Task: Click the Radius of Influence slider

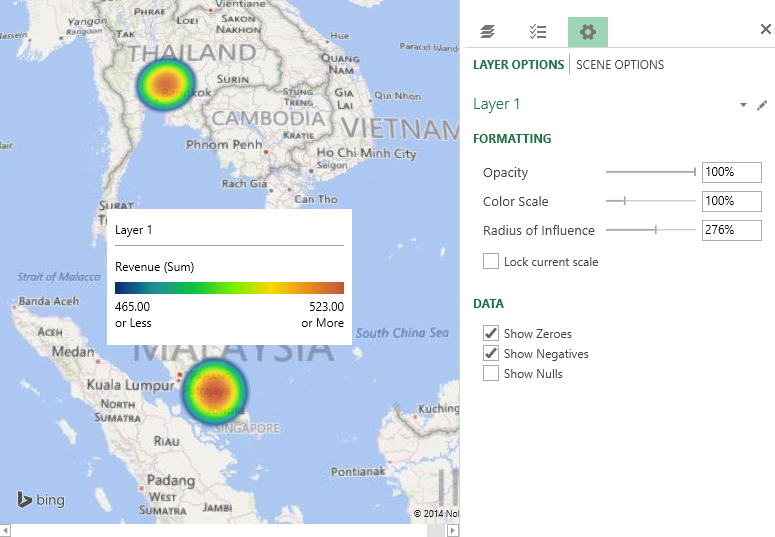Action: pyautogui.click(x=655, y=230)
